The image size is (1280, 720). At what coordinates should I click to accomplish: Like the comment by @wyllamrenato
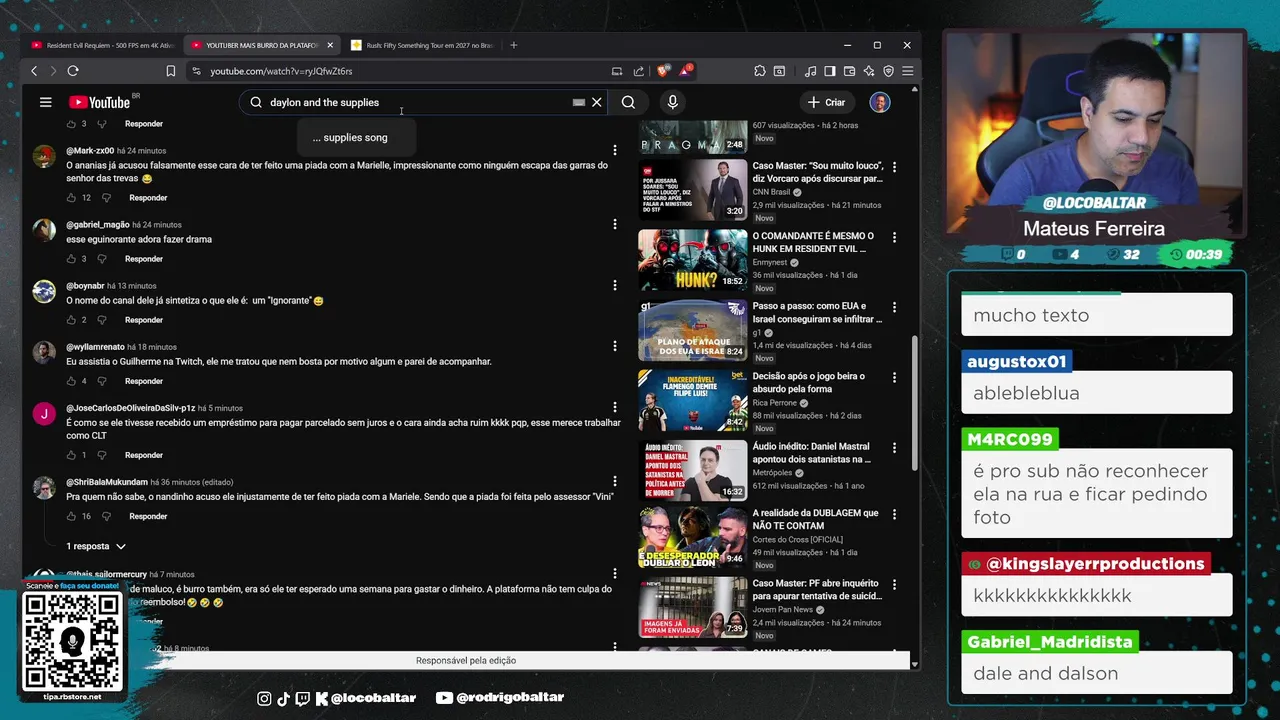click(x=71, y=381)
